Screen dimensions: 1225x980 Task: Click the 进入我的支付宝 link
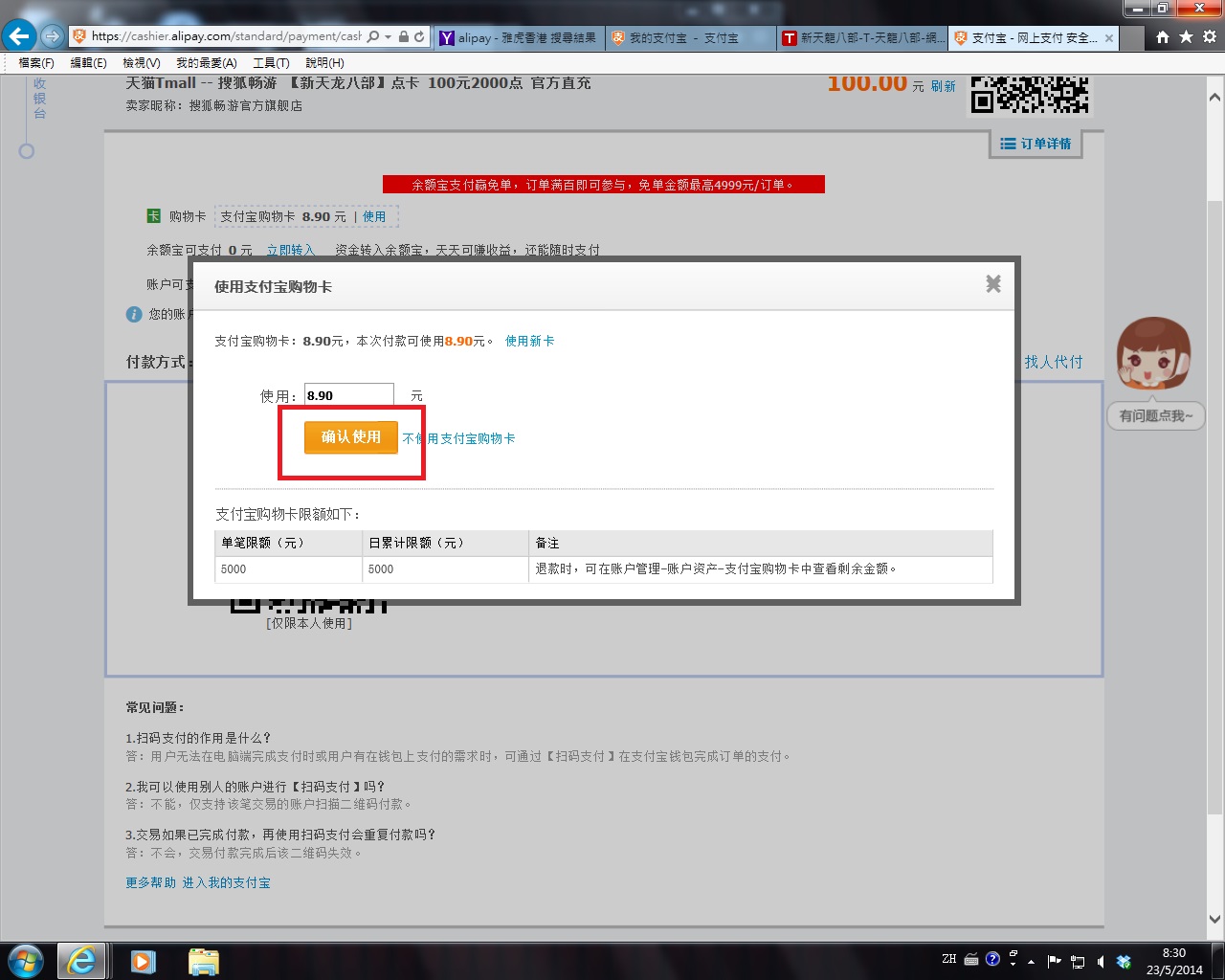pyautogui.click(x=227, y=882)
